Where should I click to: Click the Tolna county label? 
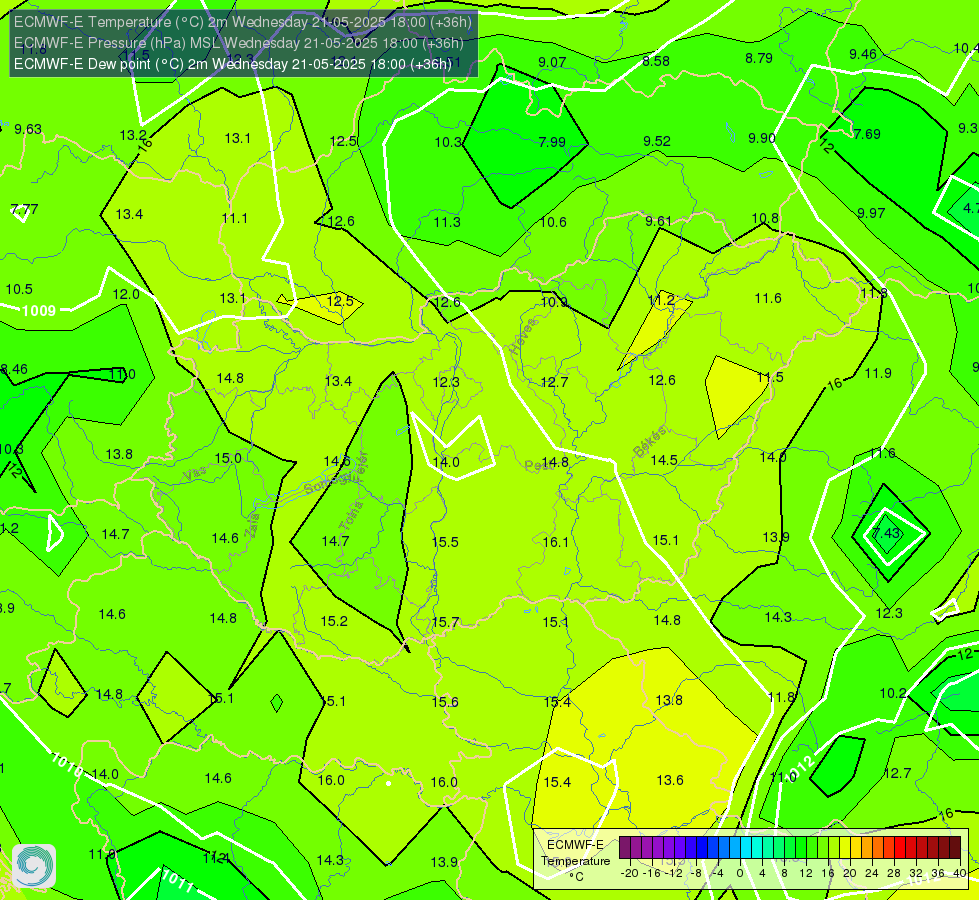coord(351,515)
